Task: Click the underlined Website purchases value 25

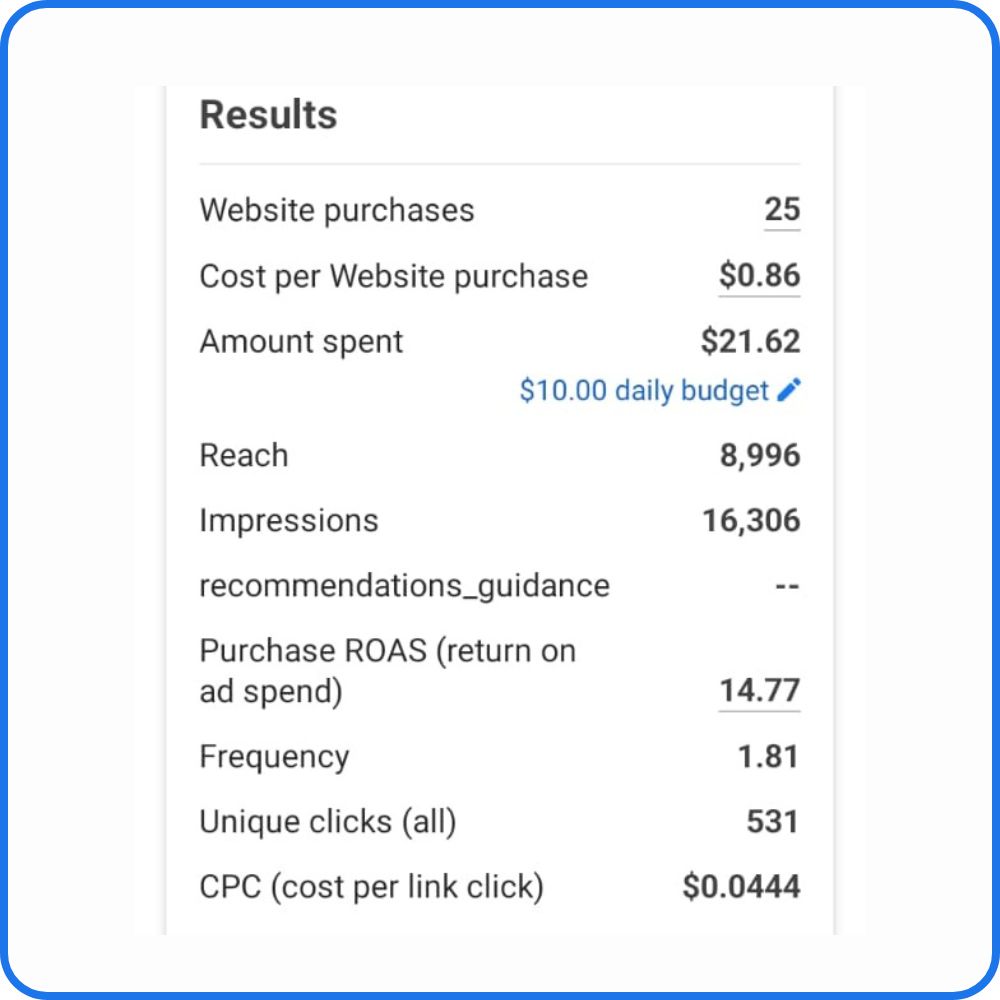Action: [x=783, y=210]
